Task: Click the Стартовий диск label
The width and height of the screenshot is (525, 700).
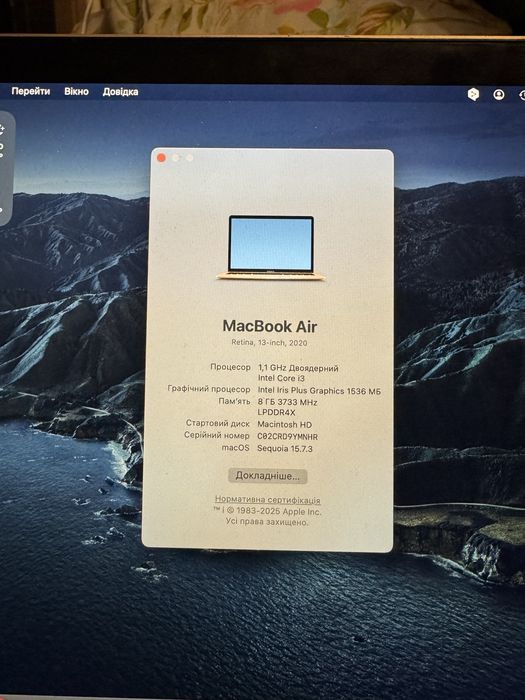Action: click(217, 423)
